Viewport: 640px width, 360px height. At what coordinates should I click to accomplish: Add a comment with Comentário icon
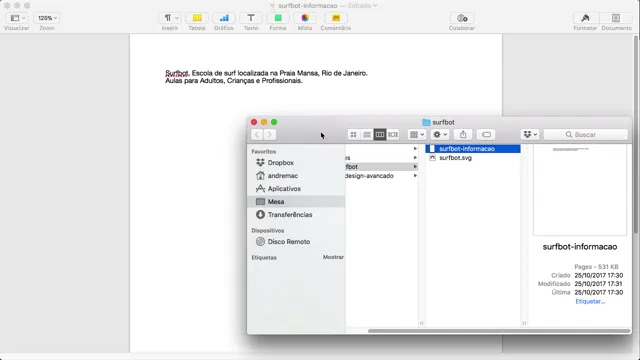coord(336,18)
